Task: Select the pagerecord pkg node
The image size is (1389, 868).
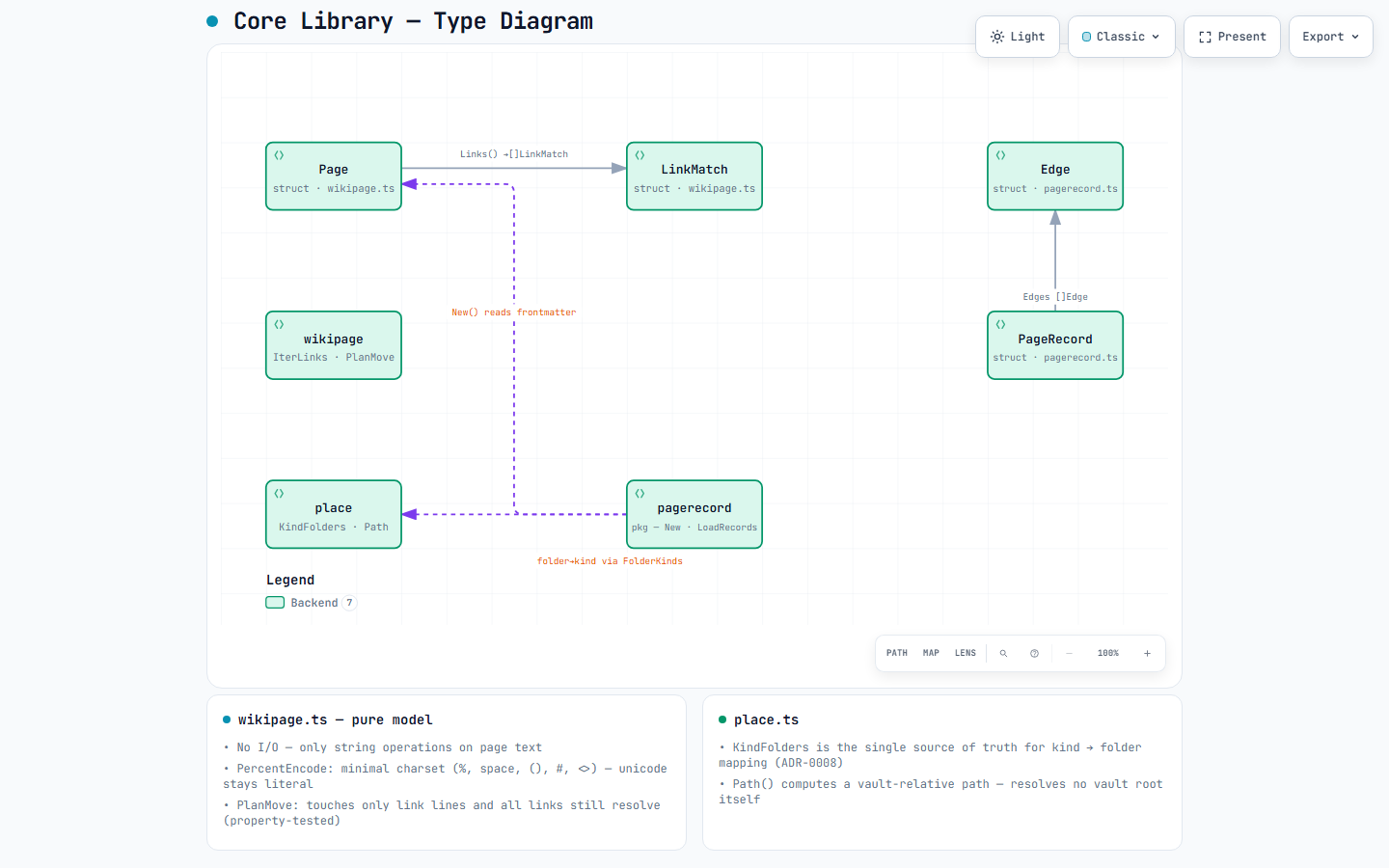Action: click(x=694, y=514)
